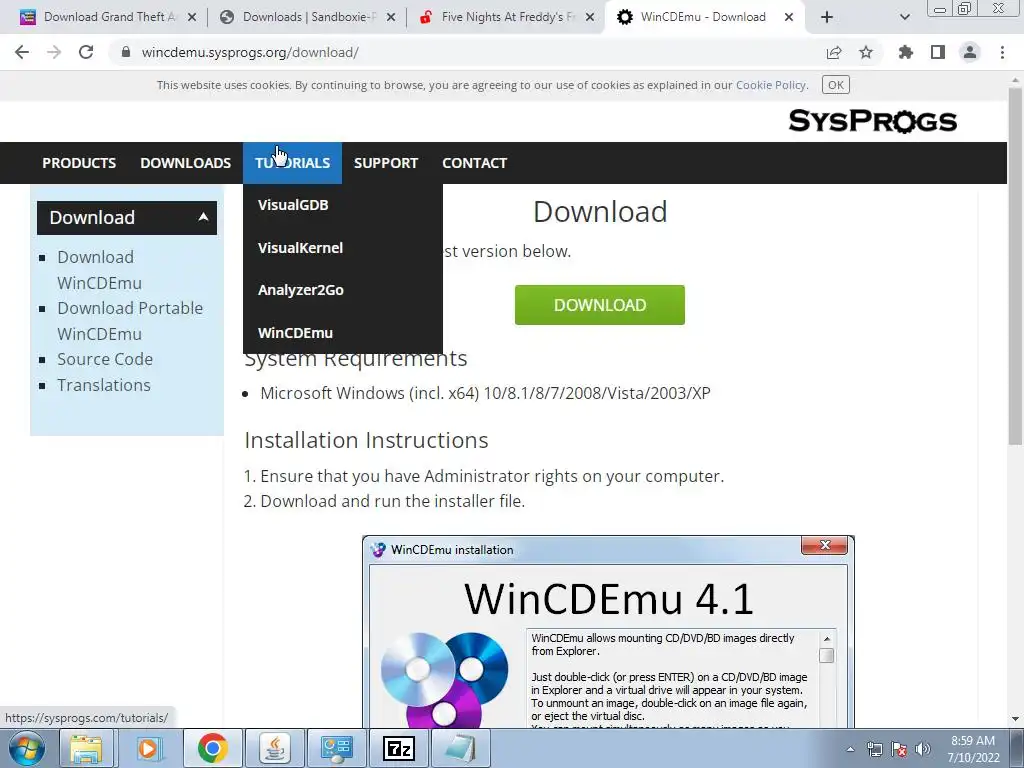Close the WinCDEmu - Download tab
The height and width of the screenshot is (768, 1024).
(x=789, y=17)
